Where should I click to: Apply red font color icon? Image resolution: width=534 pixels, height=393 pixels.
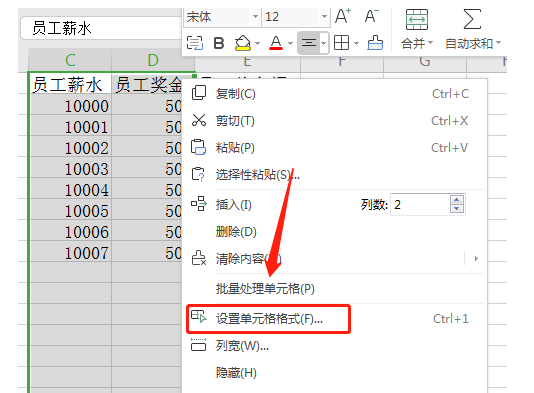(276, 43)
